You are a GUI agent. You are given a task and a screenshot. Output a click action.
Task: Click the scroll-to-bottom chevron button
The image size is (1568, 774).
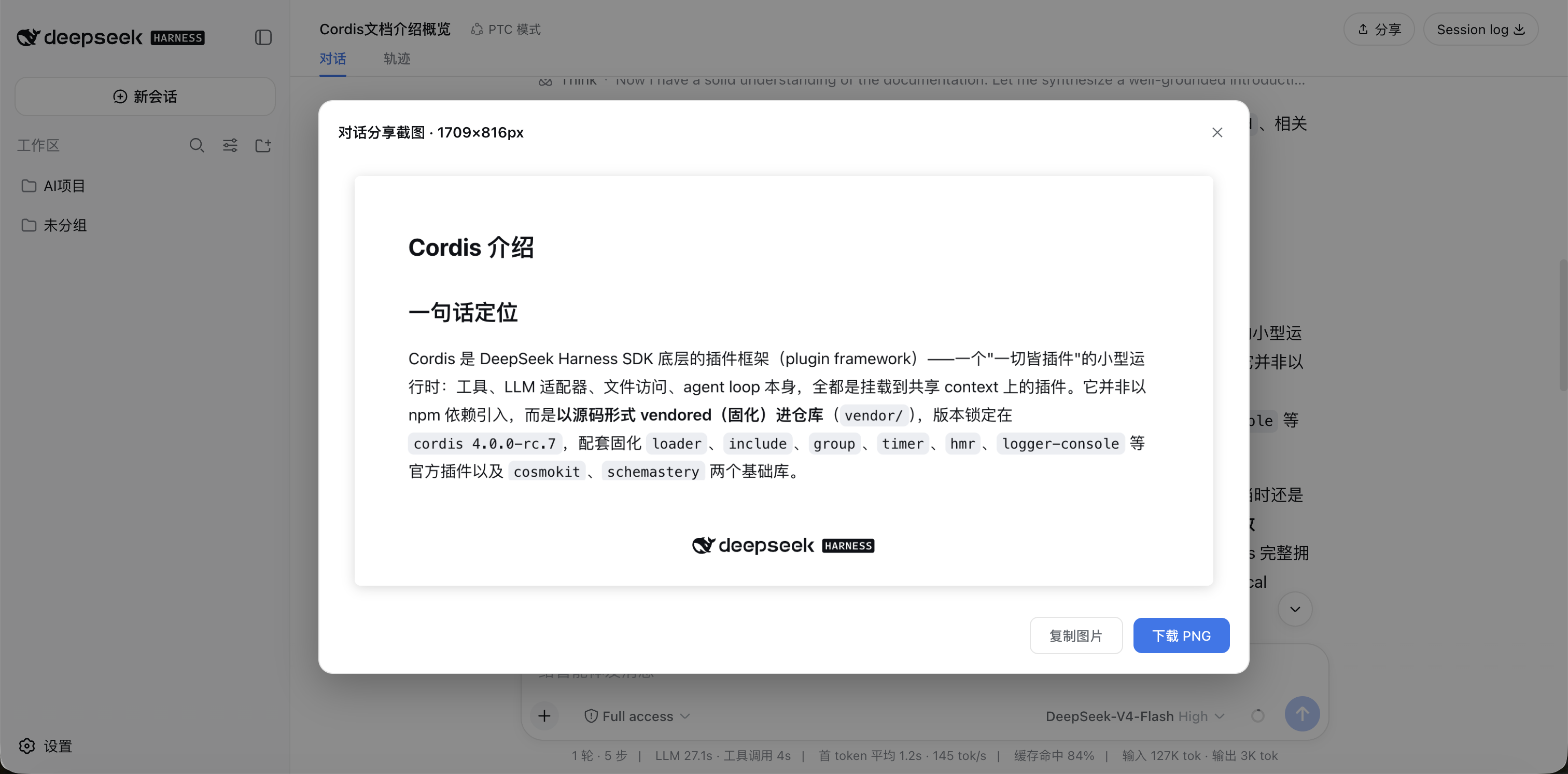[x=1295, y=609]
